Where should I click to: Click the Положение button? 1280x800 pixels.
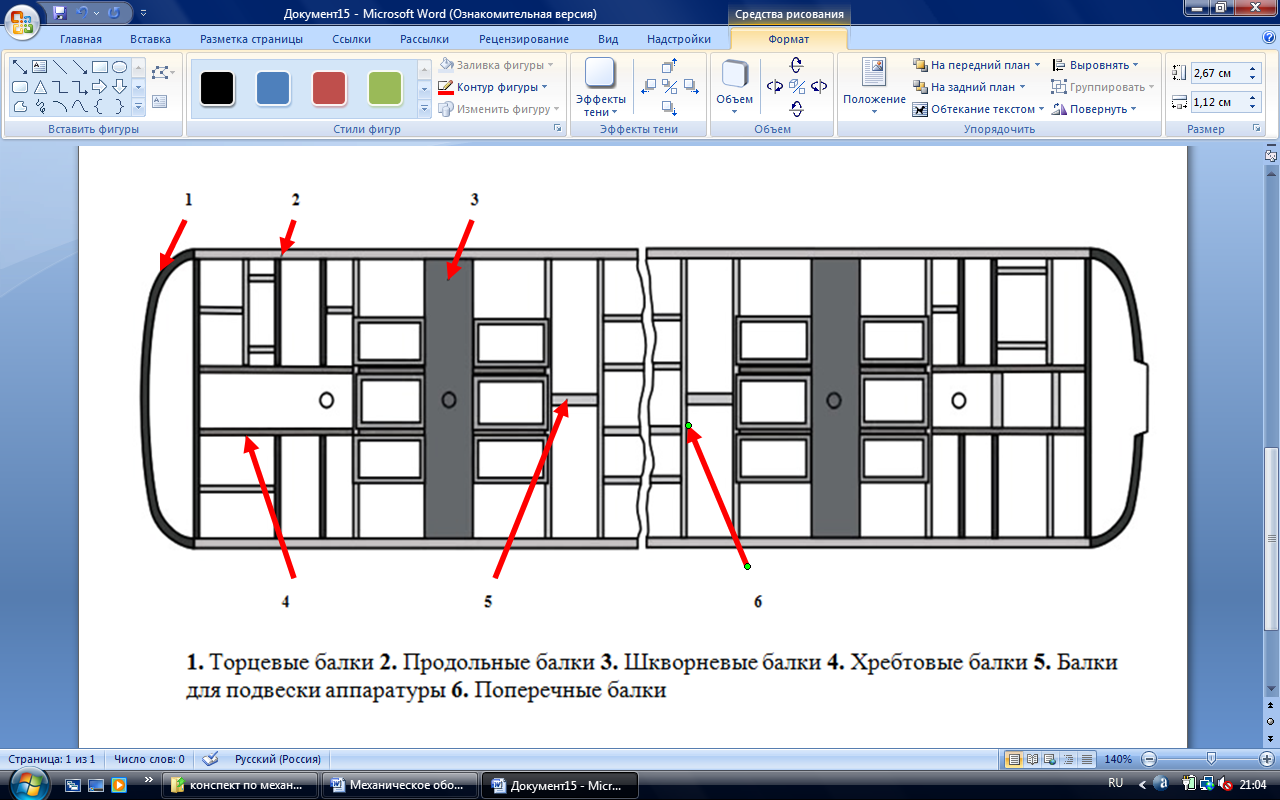pos(873,87)
